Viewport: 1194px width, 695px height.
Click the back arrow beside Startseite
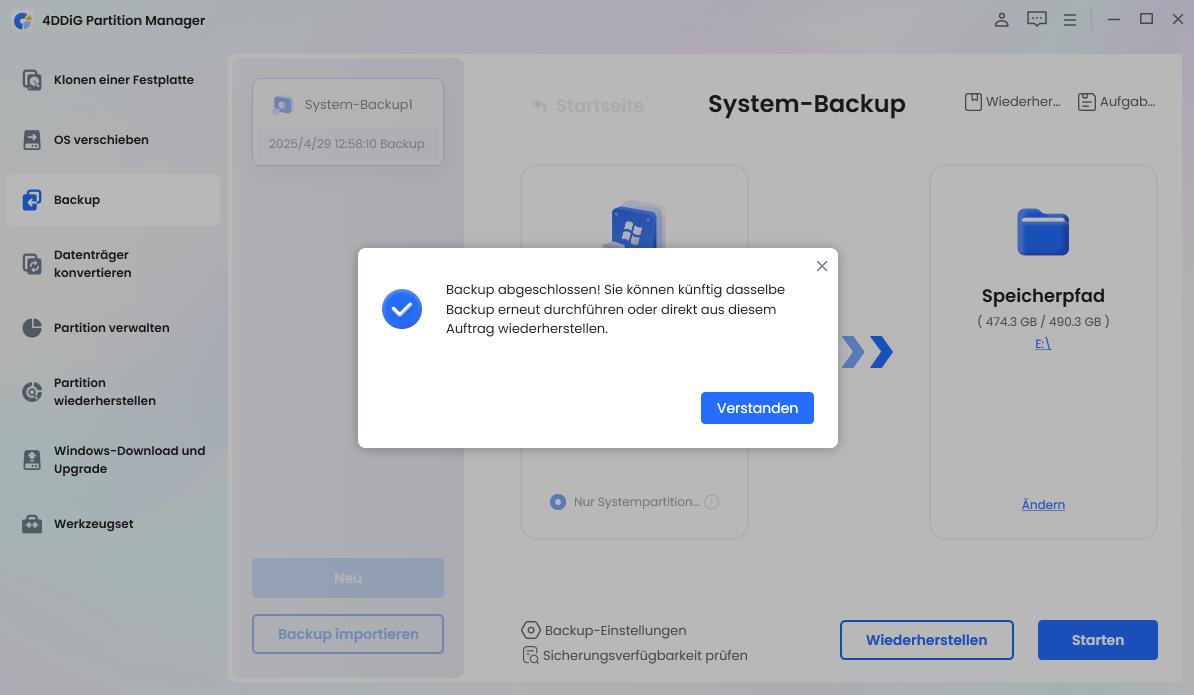coord(540,106)
